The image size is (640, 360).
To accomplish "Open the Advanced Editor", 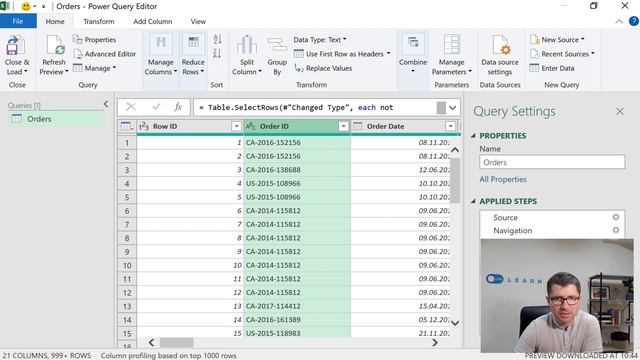I will (104, 54).
